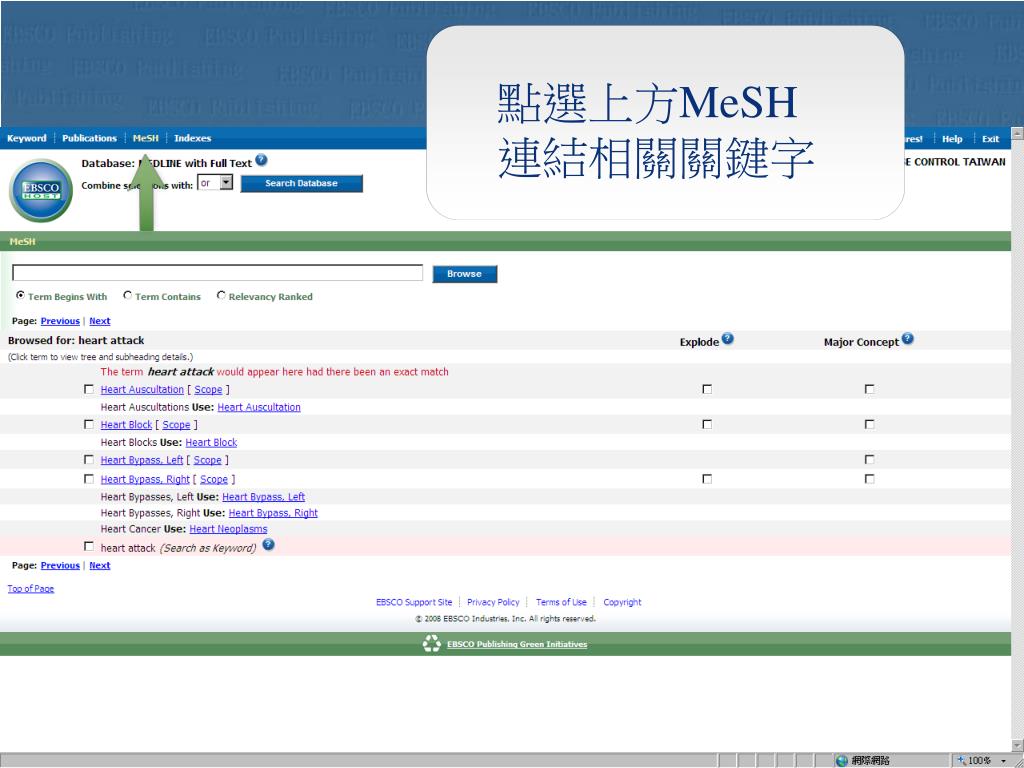Go to Next page at top
This screenshot has height=768, width=1024.
[x=100, y=321]
